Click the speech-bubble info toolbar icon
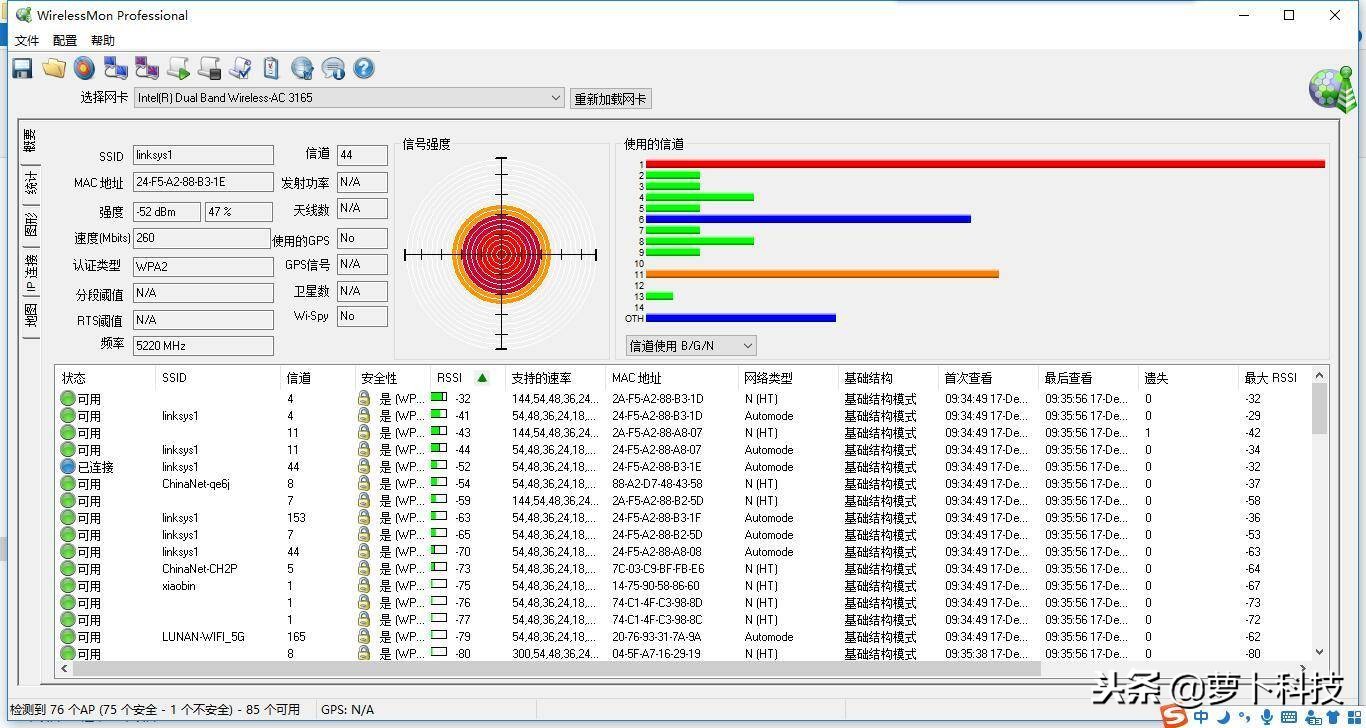This screenshot has width=1366, height=728. (332, 68)
